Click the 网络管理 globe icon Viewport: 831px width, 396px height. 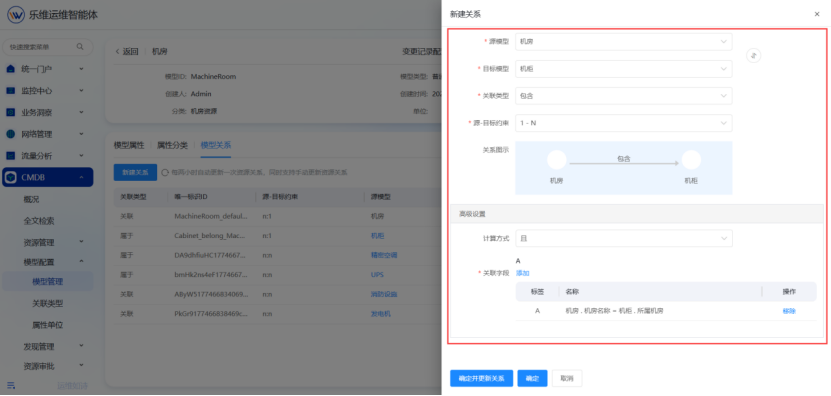(11, 134)
